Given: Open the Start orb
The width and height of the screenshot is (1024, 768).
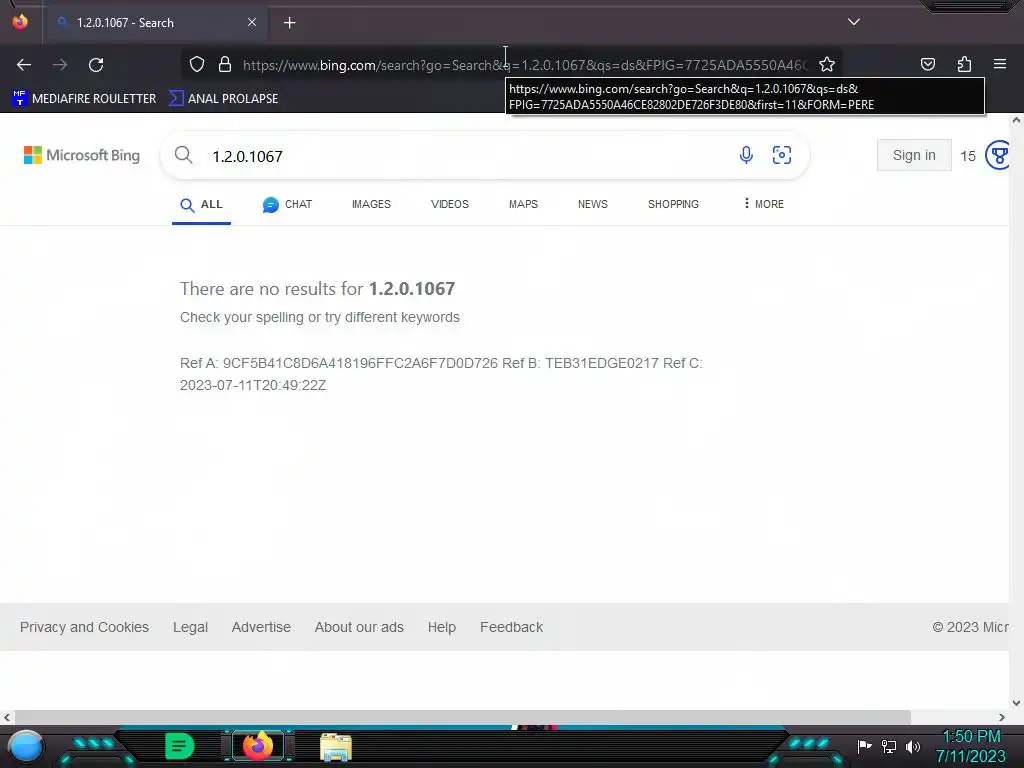Looking at the screenshot, I should click(x=26, y=746).
